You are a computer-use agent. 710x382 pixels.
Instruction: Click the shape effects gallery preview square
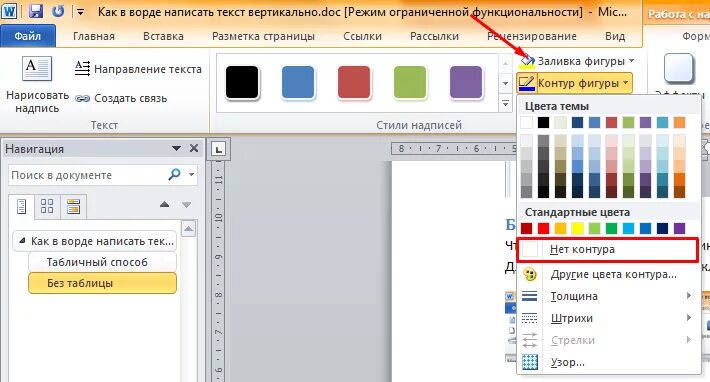coord(679,68)
